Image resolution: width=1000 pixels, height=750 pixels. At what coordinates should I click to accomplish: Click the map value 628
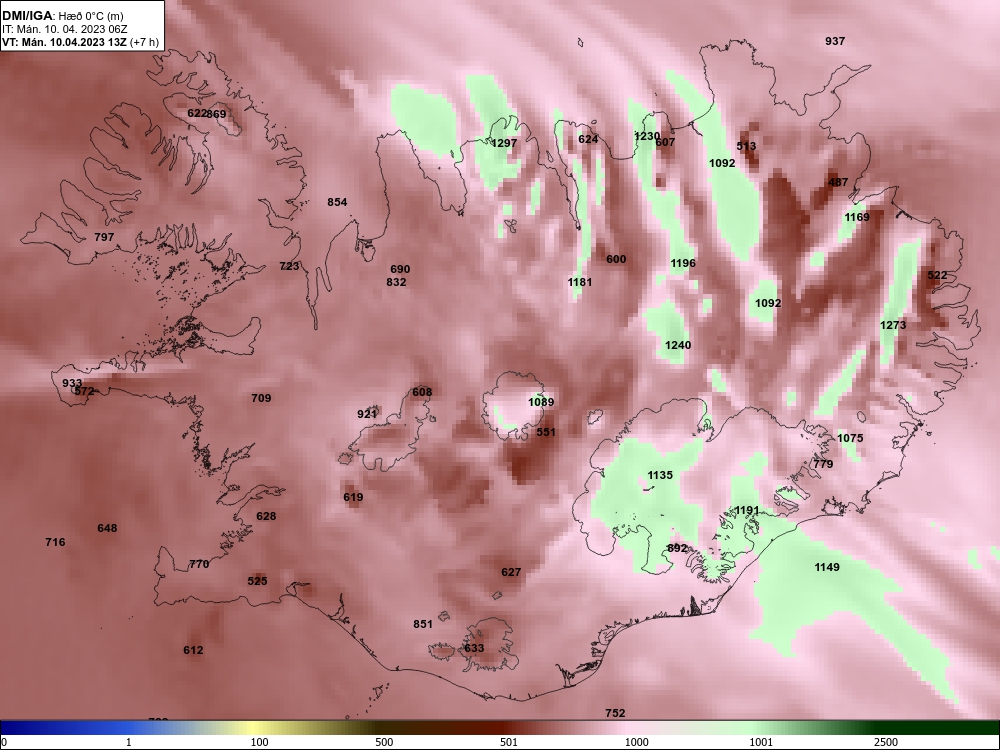tap(266, 517)
